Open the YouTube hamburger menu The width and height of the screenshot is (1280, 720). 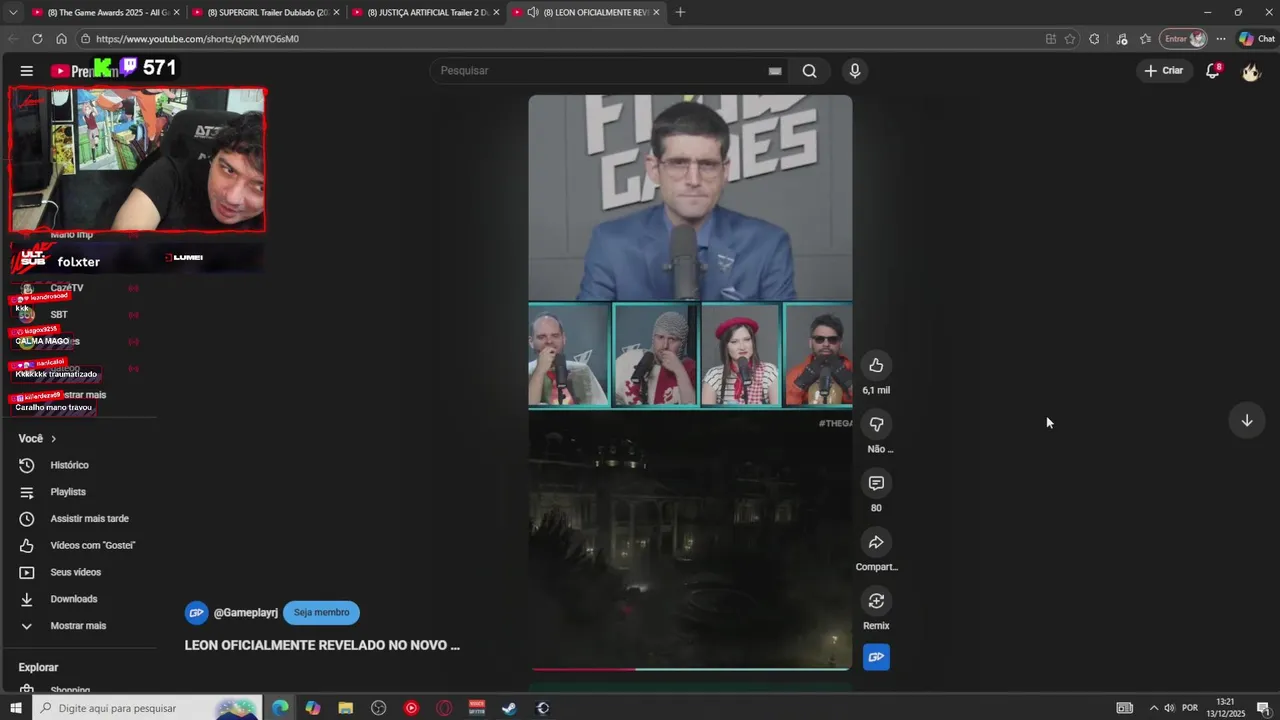tap(27, 71)
